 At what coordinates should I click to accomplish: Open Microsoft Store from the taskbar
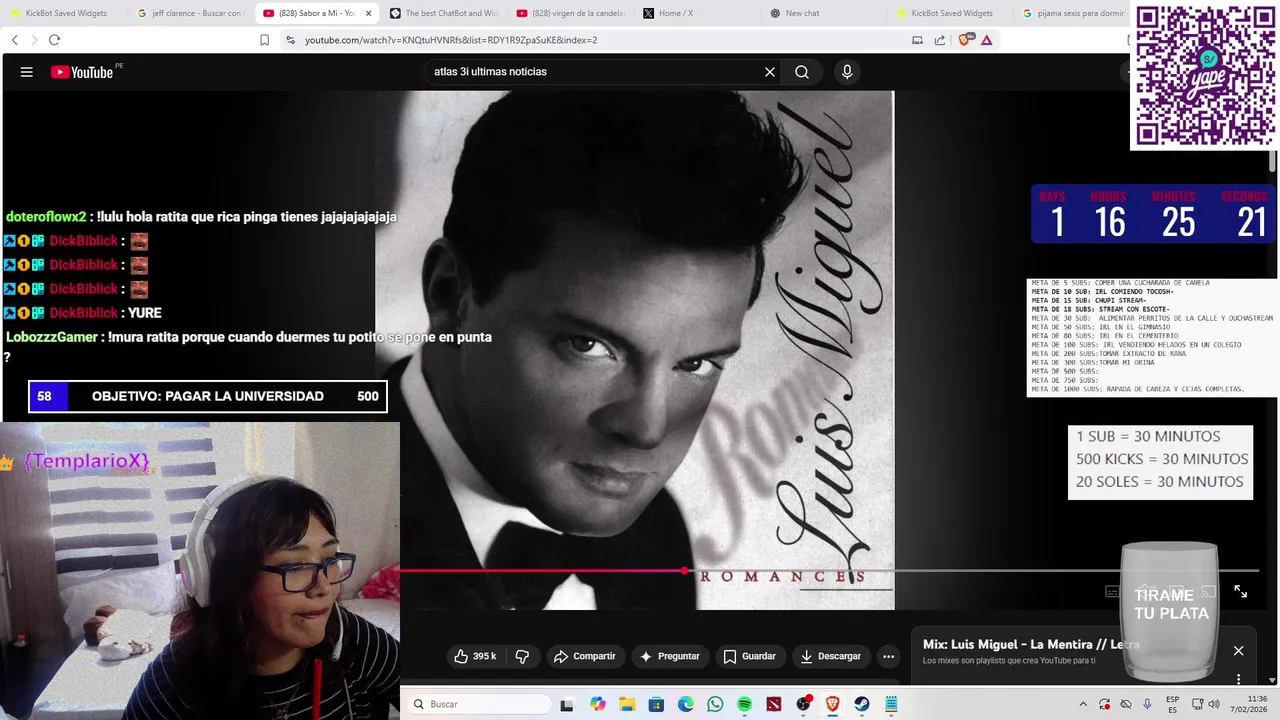[656, 704]
